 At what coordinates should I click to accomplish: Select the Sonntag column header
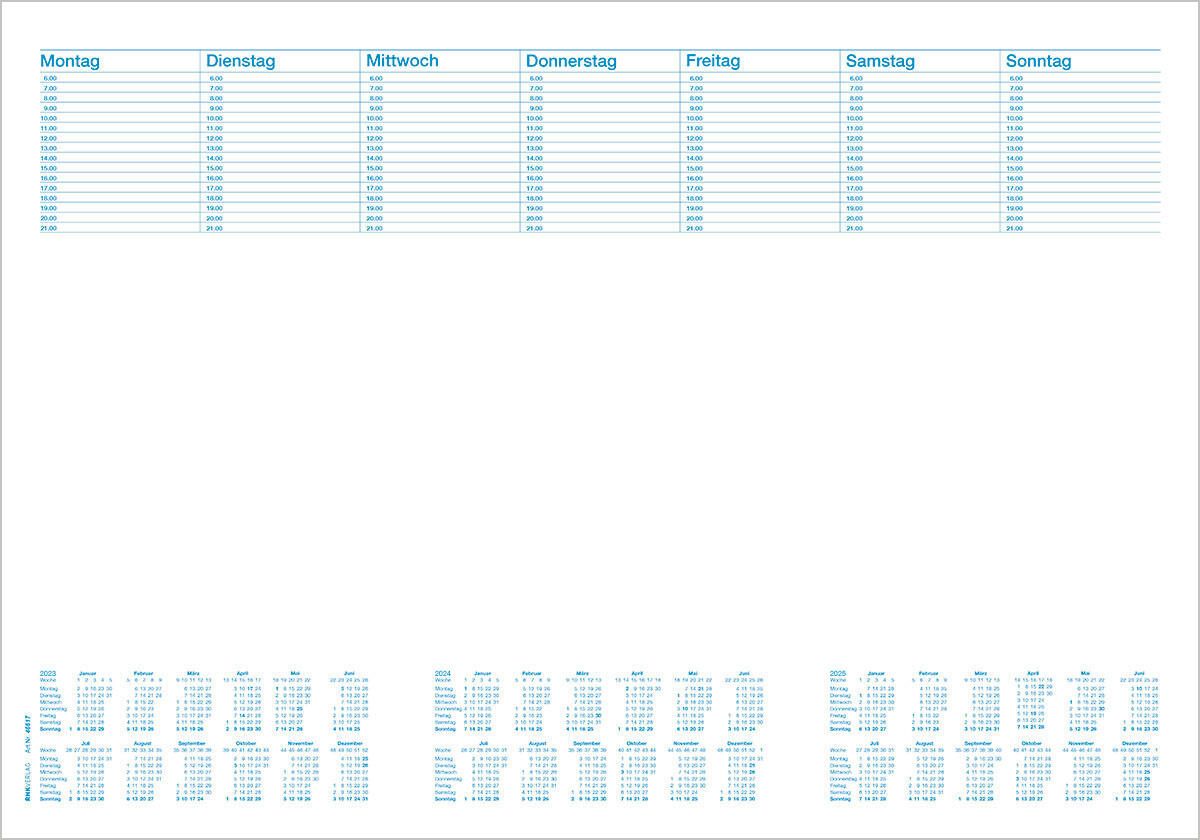pos(1038,61)
